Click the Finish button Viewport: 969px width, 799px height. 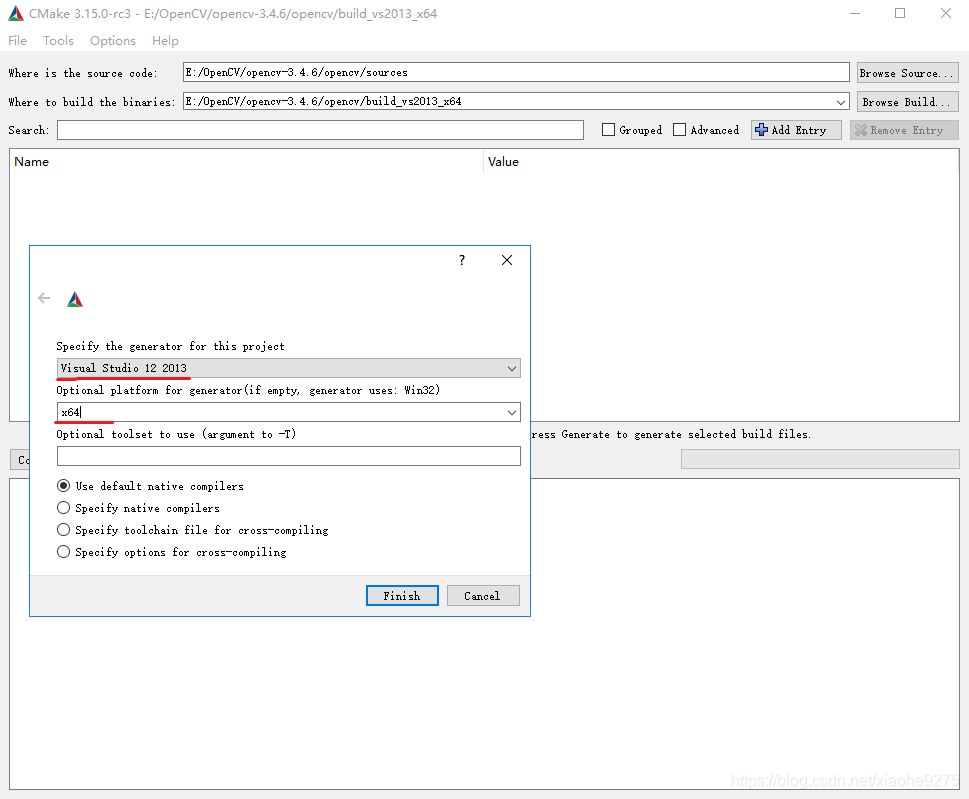pos(402,596)
